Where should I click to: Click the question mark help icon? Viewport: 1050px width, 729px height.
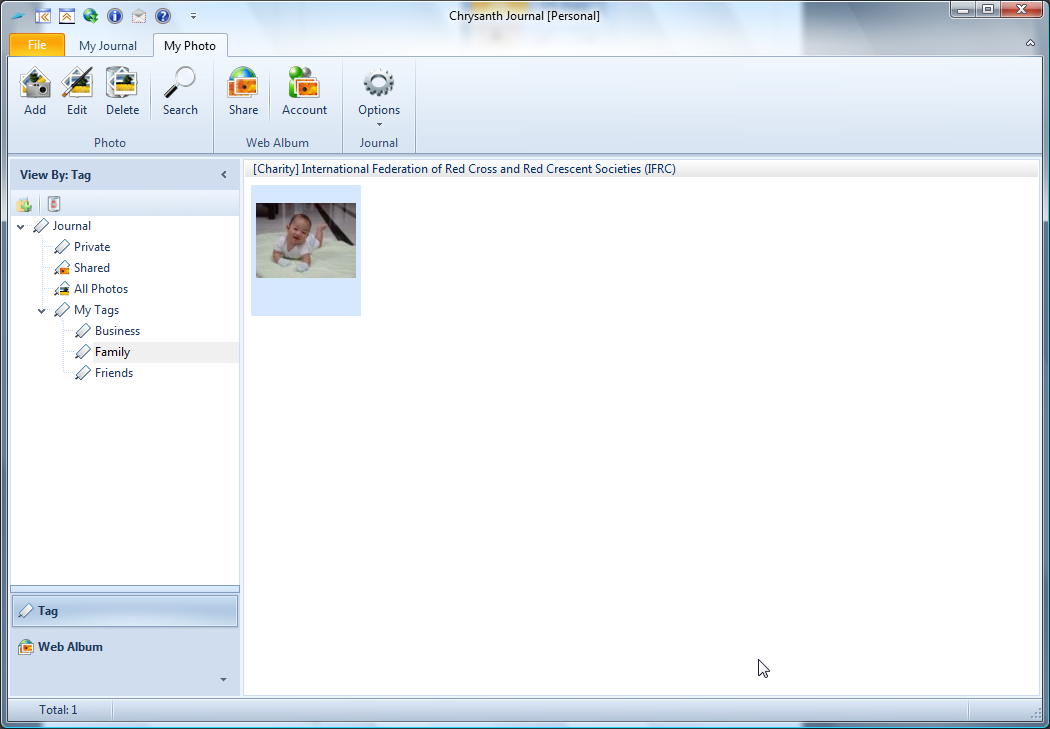click(x=163, y=16)
